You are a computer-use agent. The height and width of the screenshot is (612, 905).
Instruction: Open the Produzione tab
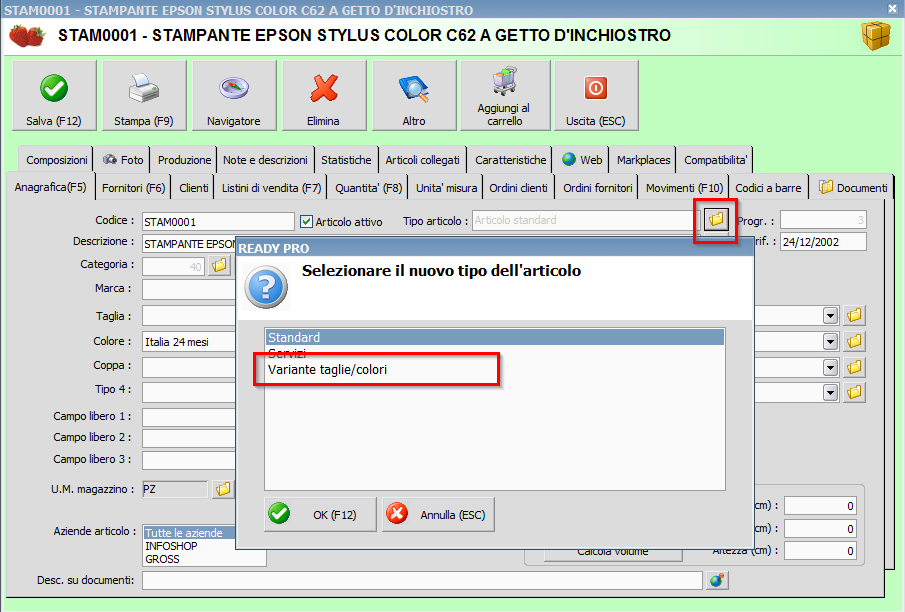pos(184,160)
